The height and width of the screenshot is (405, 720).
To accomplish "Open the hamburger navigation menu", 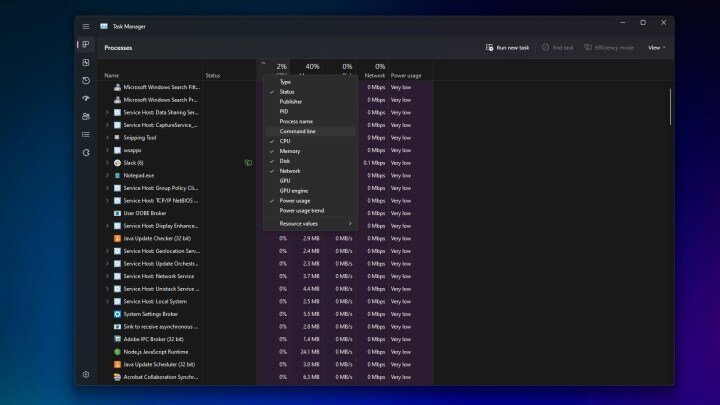I will click(86, 27).
